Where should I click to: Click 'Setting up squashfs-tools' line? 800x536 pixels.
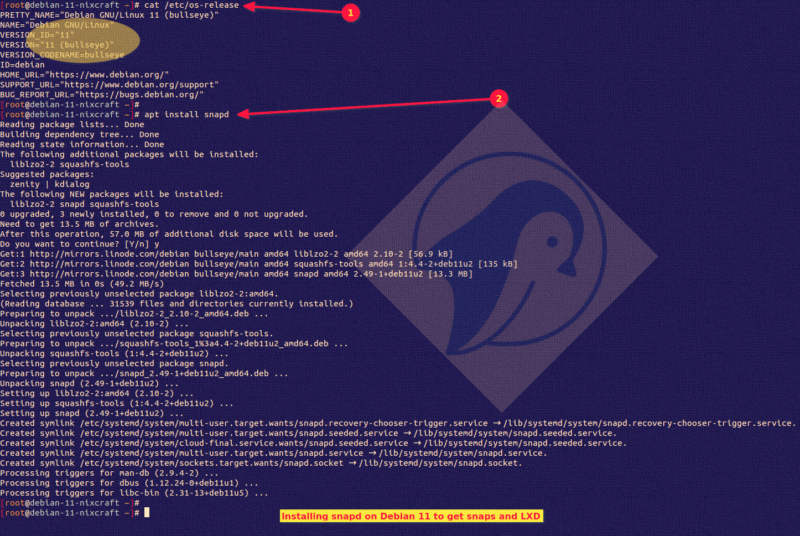(x=117, y=403)
